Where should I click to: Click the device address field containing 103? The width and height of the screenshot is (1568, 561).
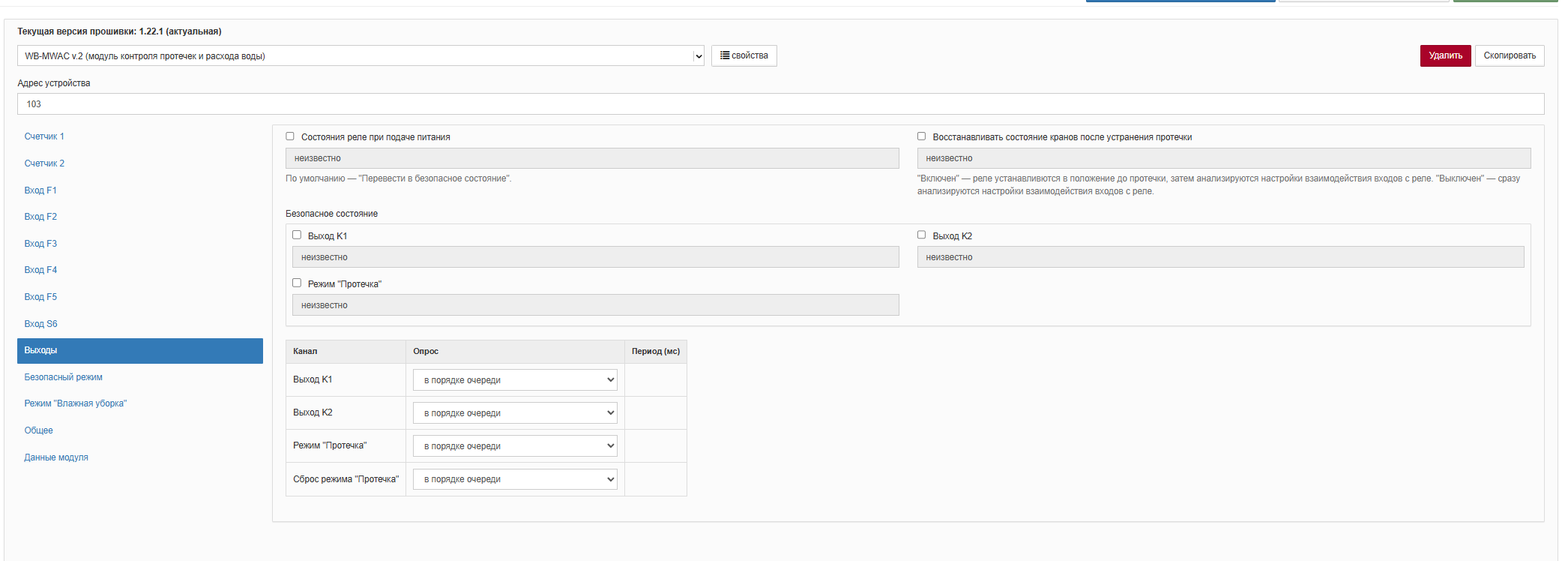(780, 104)
